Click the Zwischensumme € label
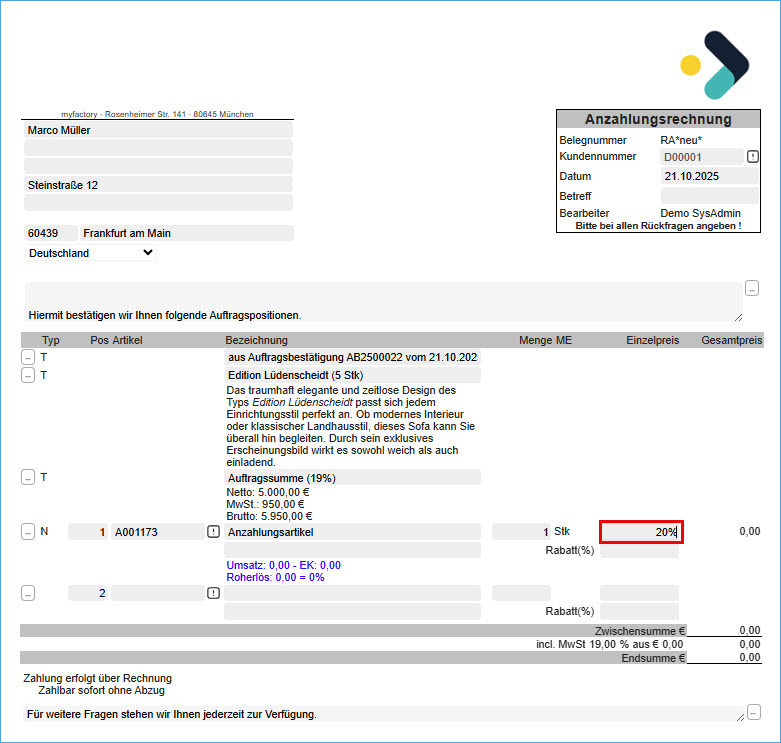Viewport: 781px width, 743px height. pyautogui.click(x=640, y=631)
